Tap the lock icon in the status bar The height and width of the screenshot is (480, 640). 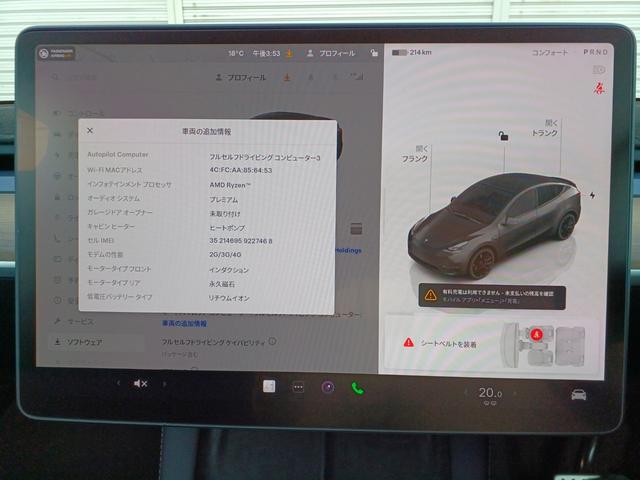pyautogui.click(x=374, y=53)
